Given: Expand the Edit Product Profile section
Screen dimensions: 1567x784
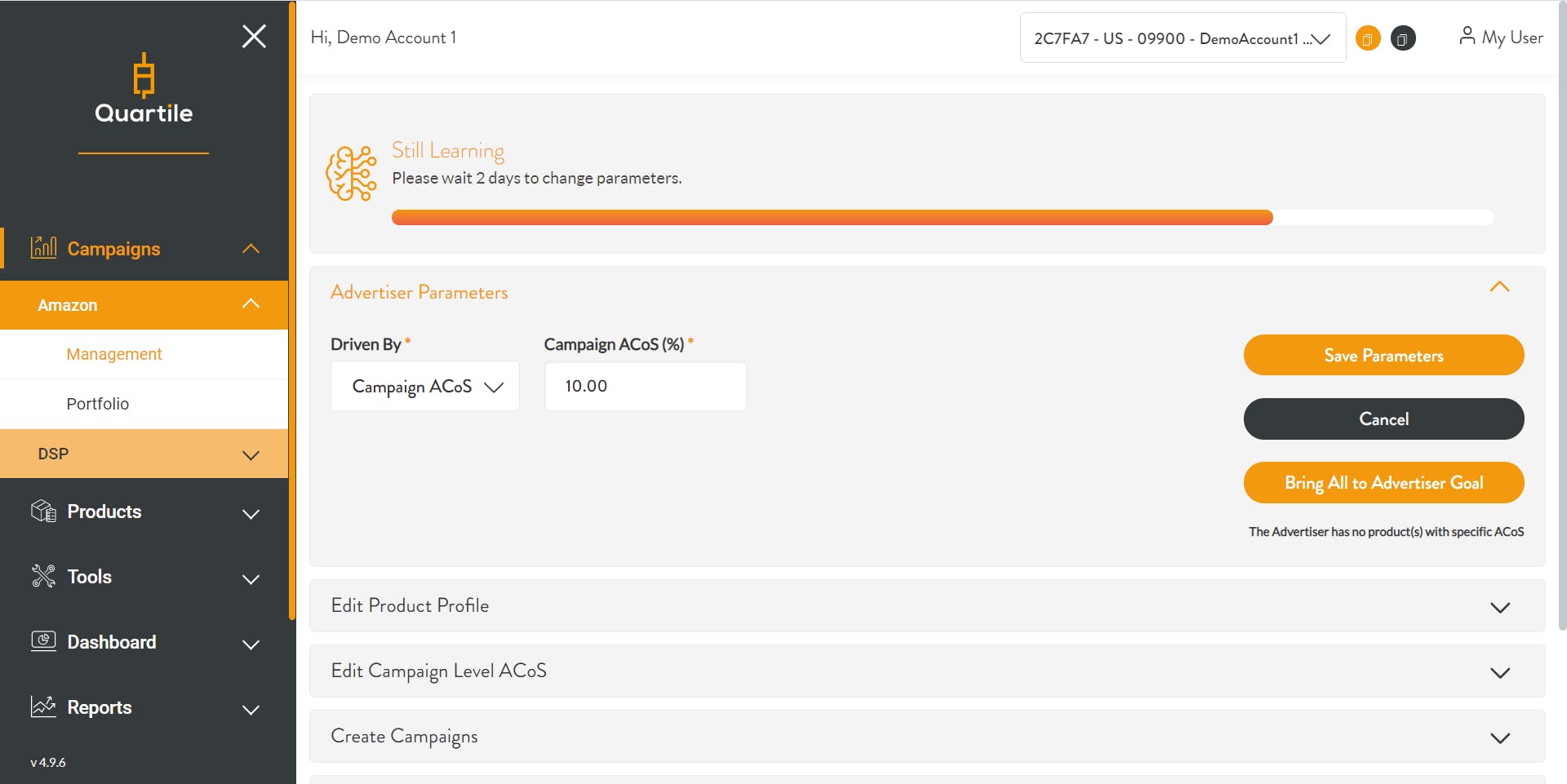Looking at the screenshot, I should click(x=1500, y=608).
